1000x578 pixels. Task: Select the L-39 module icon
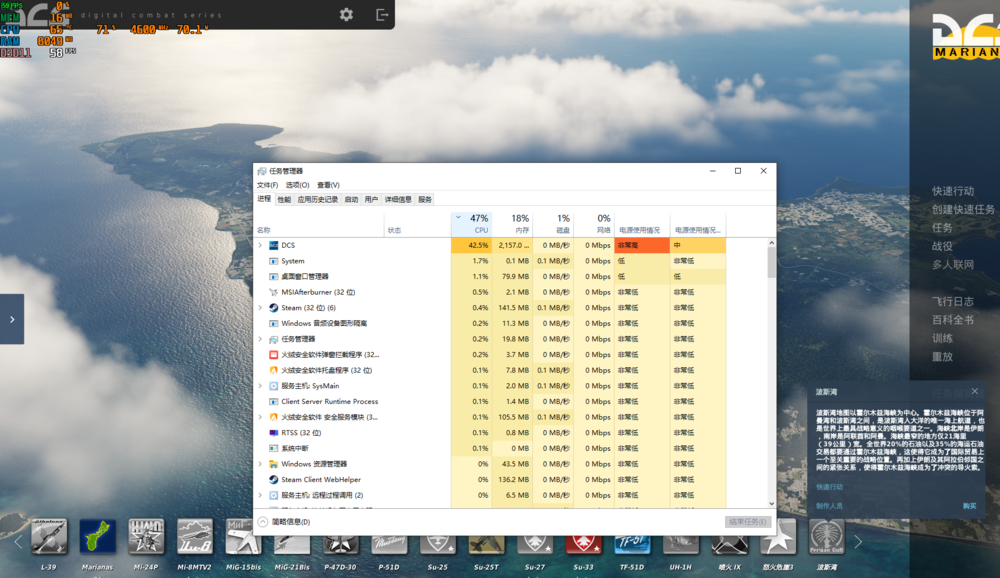[48, 536]
